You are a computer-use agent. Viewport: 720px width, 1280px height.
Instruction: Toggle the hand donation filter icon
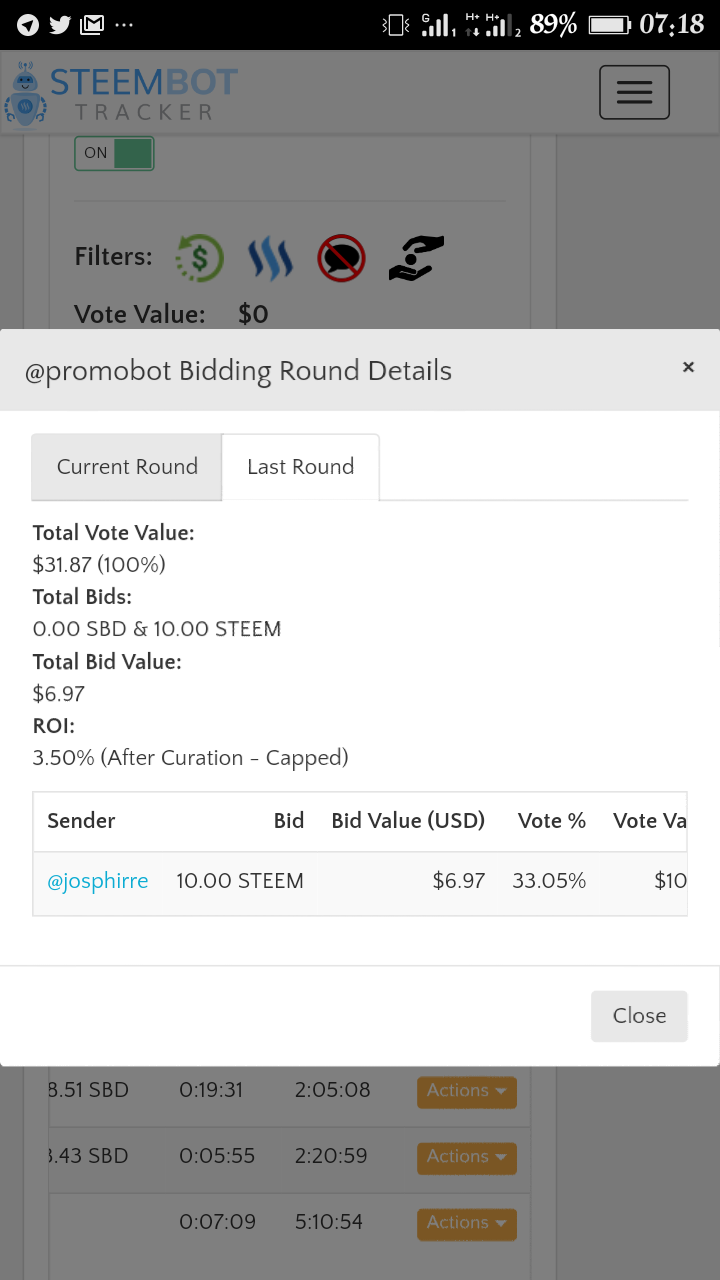[x=416, y=258]
